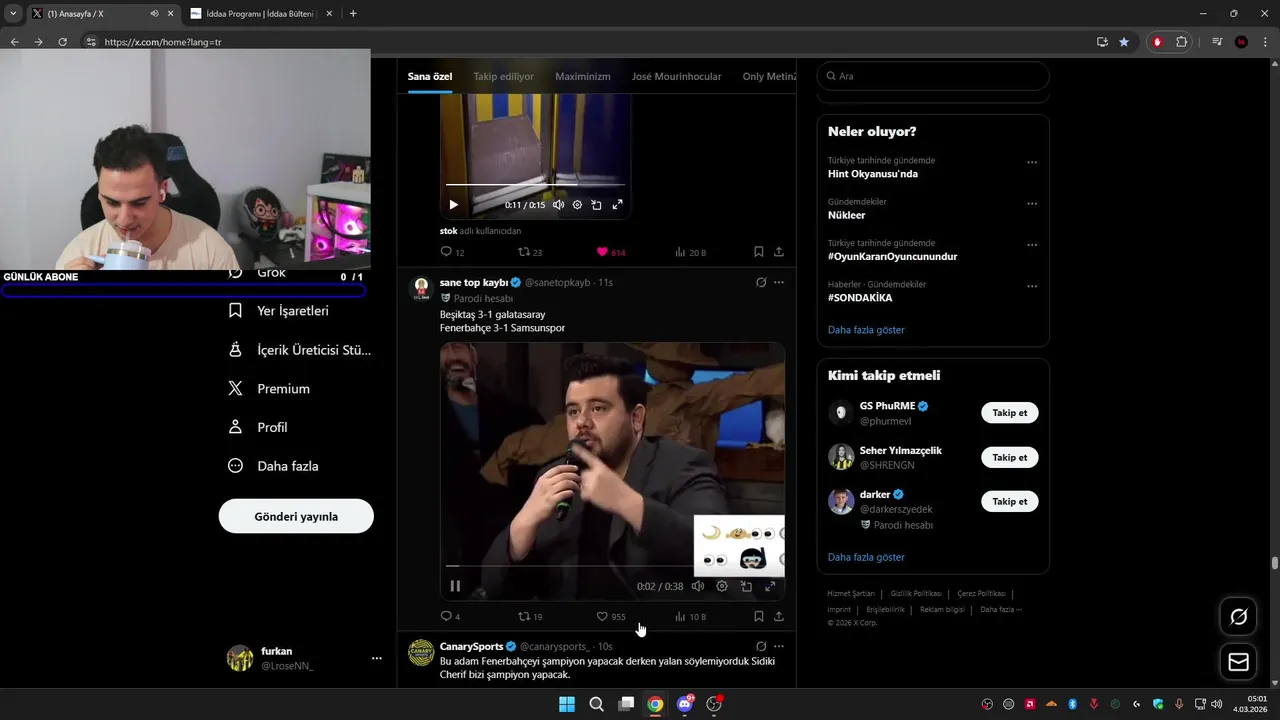This screenshot has height=720, width=1280.
Task: Open Windows Start menu
Action: [567, 704]
